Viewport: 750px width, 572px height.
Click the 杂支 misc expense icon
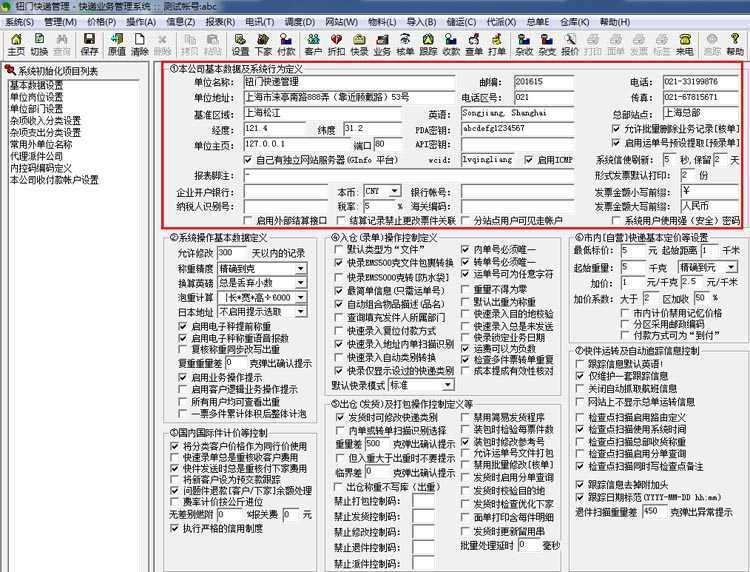pos(547,44)
